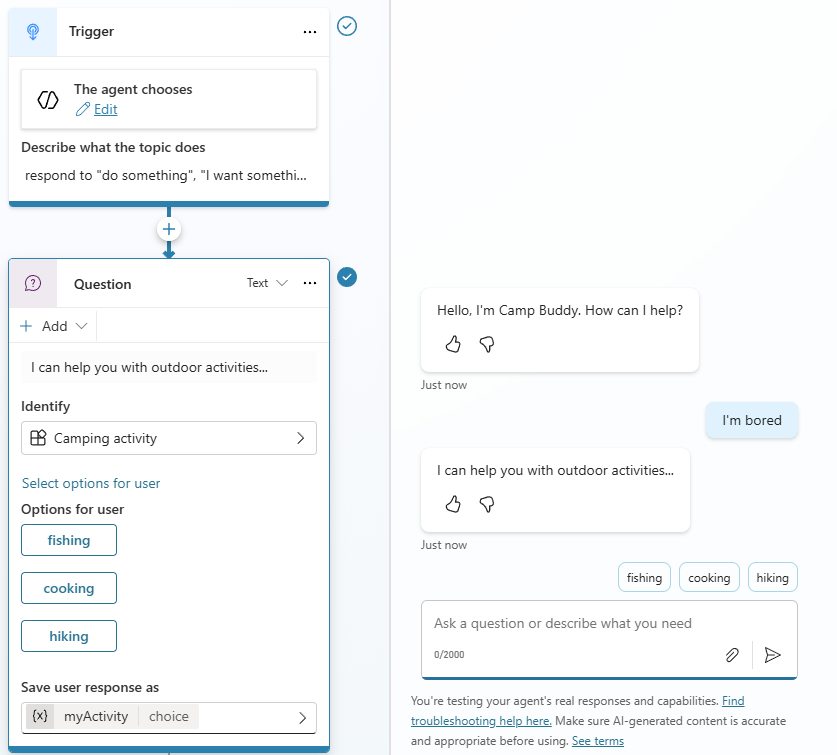Thumbs down the outdoor activities response
This screenshot has width=837, height=755.
(x=487, y=504)
